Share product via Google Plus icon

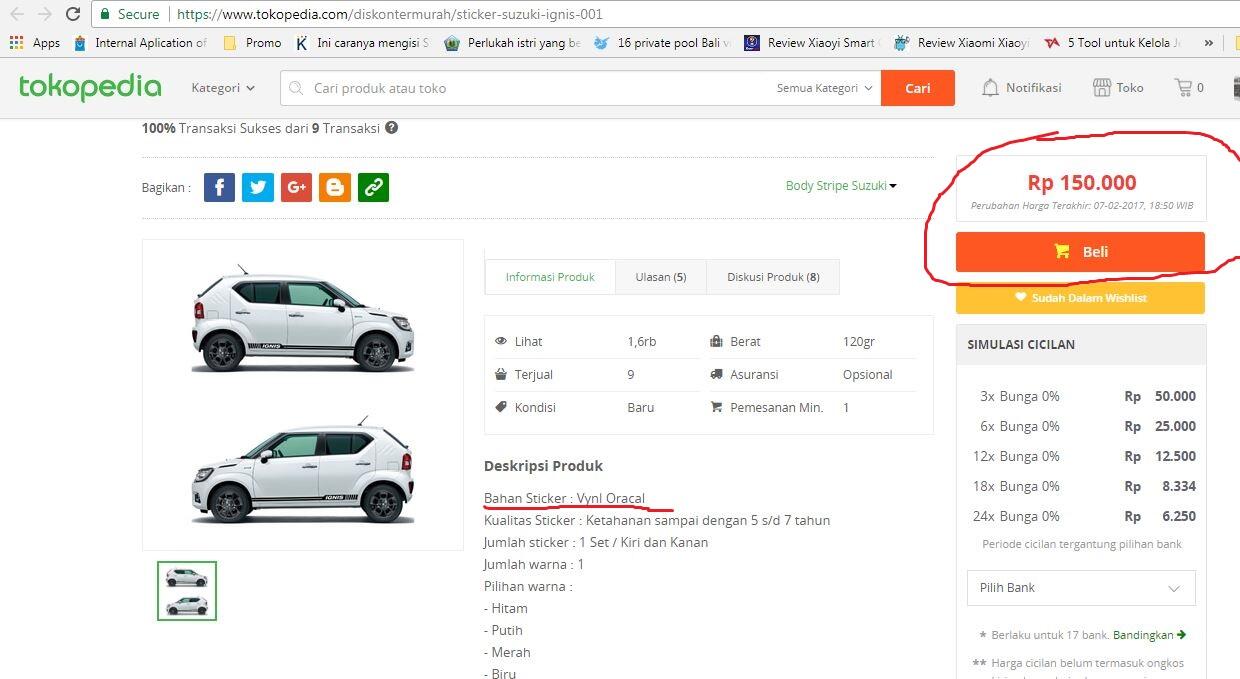pyautogui.click(x=296, y=187)
